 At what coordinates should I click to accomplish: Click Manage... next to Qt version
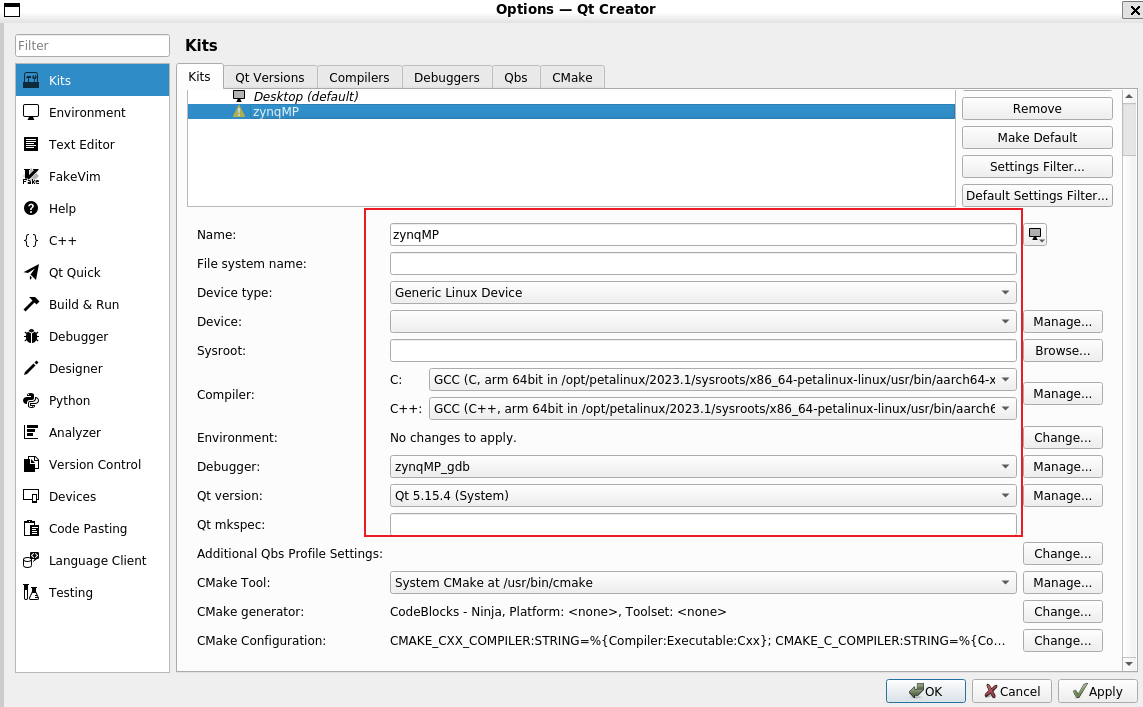(1063, 496)
